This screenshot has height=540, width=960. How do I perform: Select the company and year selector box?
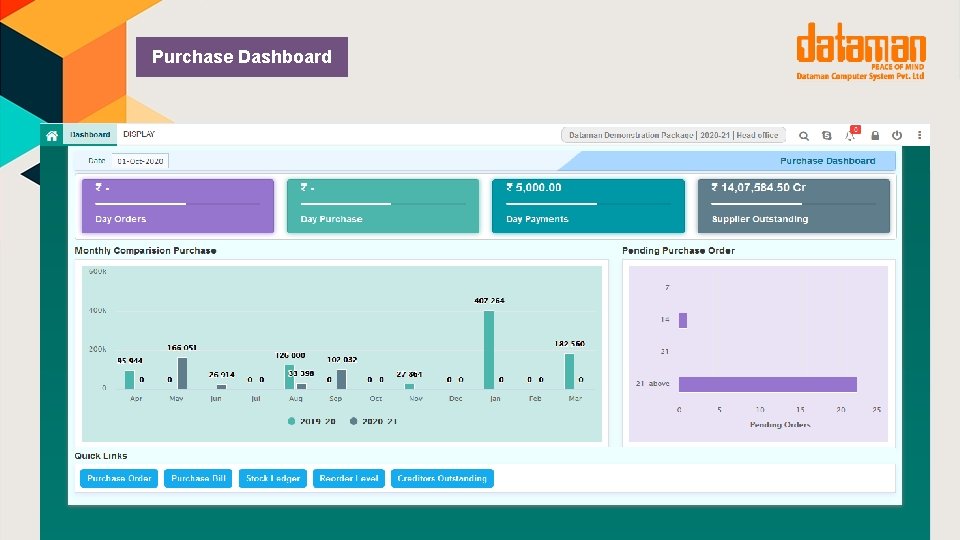pyautogui.click(x=673, y=135)
